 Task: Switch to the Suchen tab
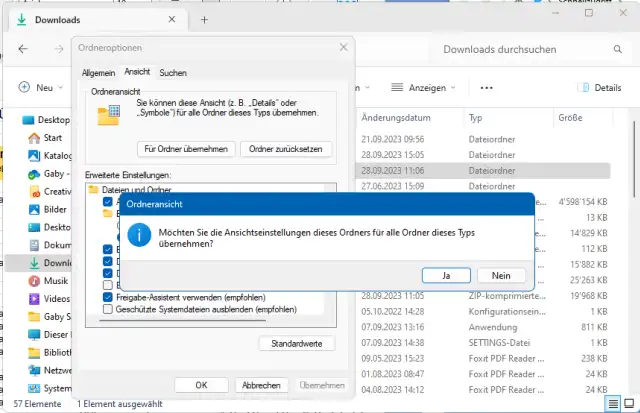click(x=173, y=73)
